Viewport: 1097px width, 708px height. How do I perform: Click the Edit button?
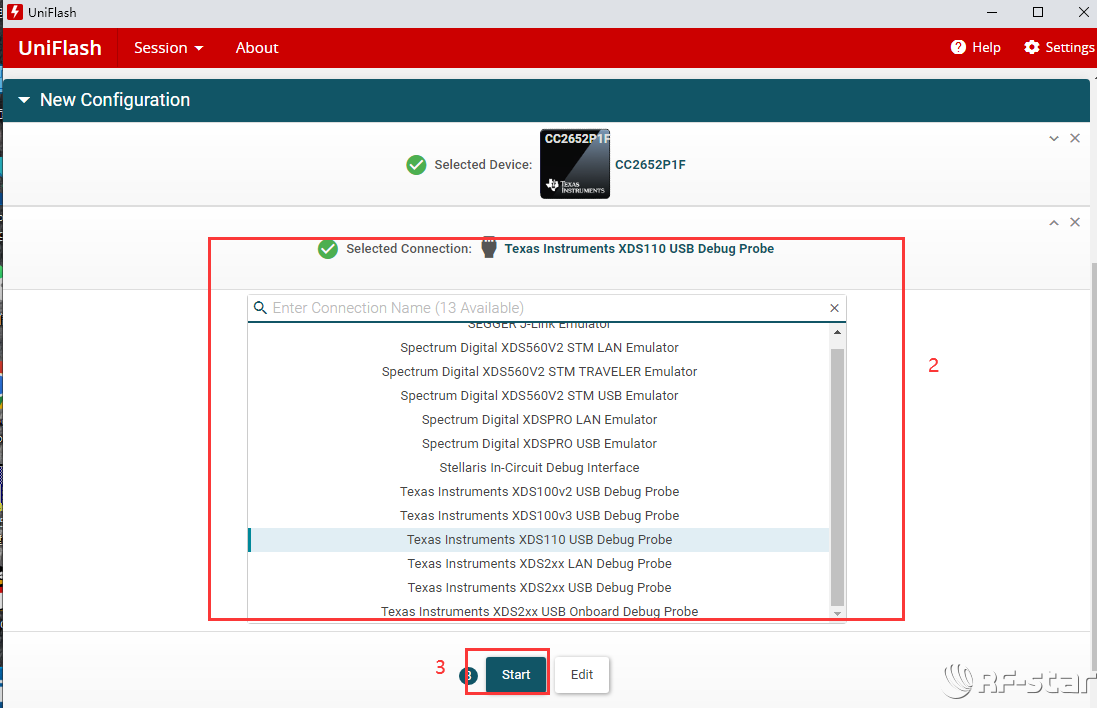click(x=582, y=675)
